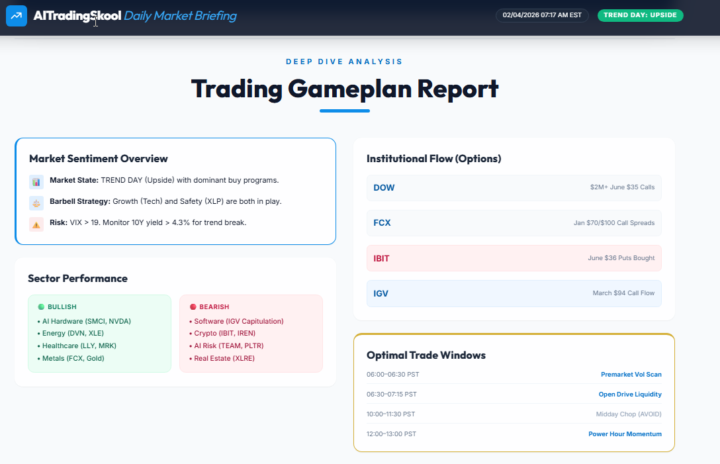Open the DOW institutional flow row
The width and height of the screenshot is (720, 464).
click(514, 187)
